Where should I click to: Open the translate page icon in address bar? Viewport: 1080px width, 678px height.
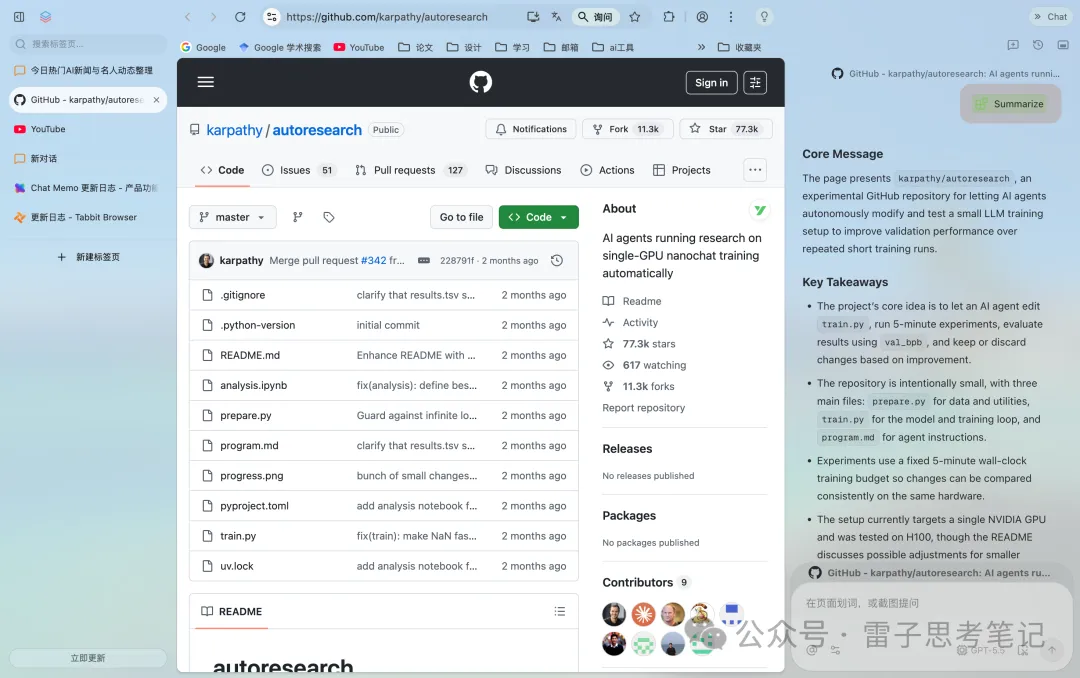coord(557,17)
